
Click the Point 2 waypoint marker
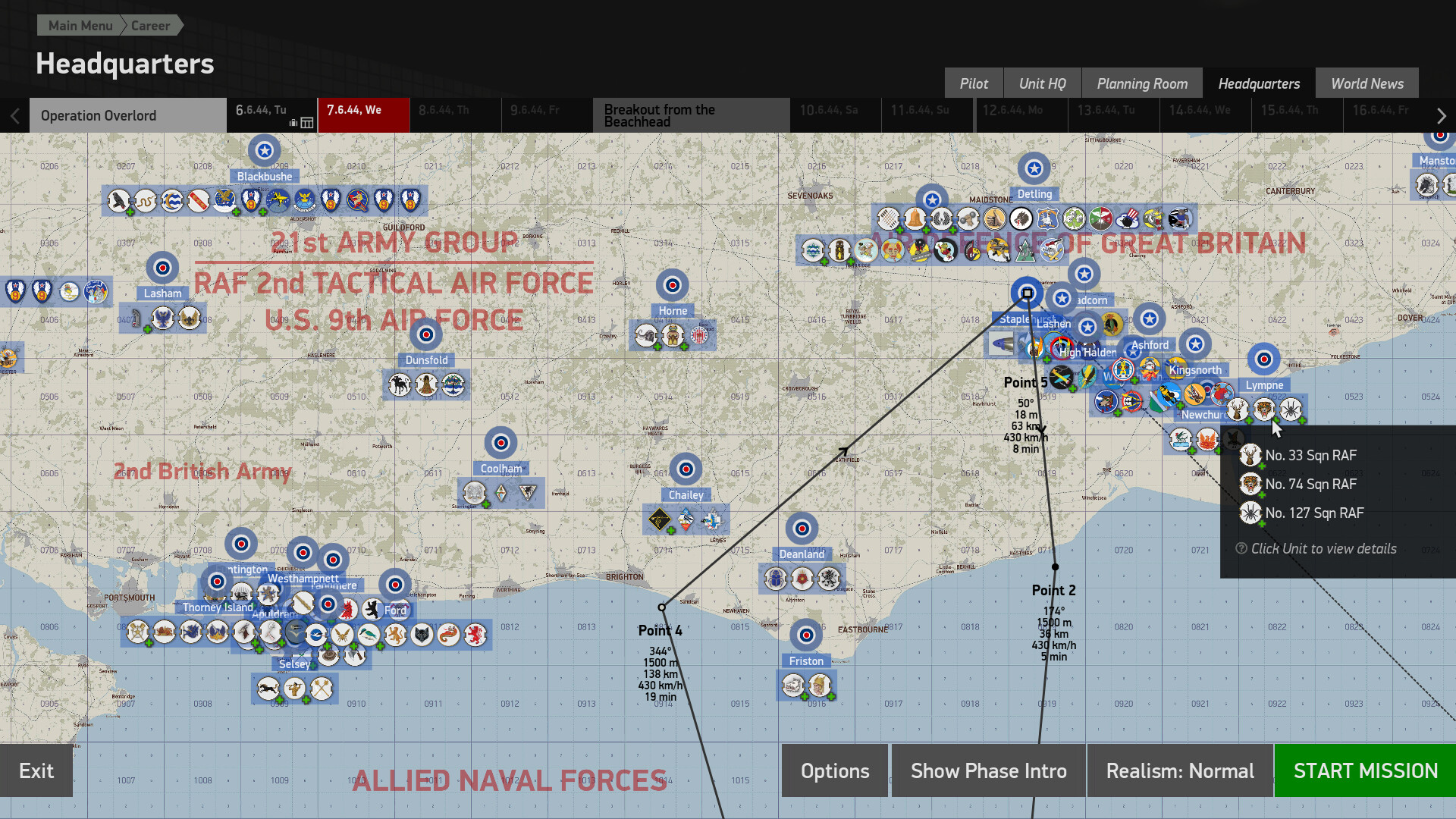1055,566
